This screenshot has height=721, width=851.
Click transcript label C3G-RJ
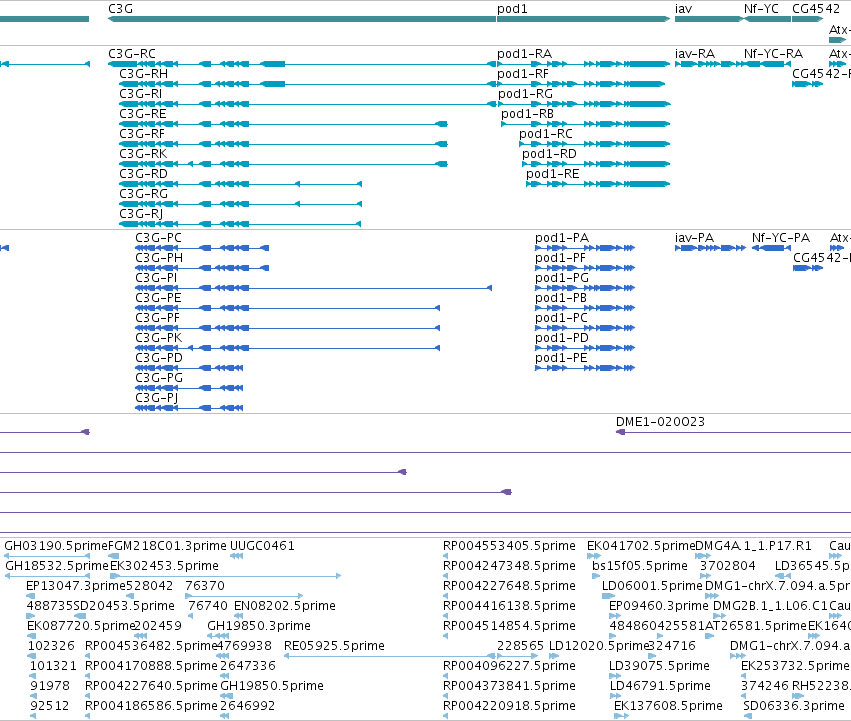(141, 214)
